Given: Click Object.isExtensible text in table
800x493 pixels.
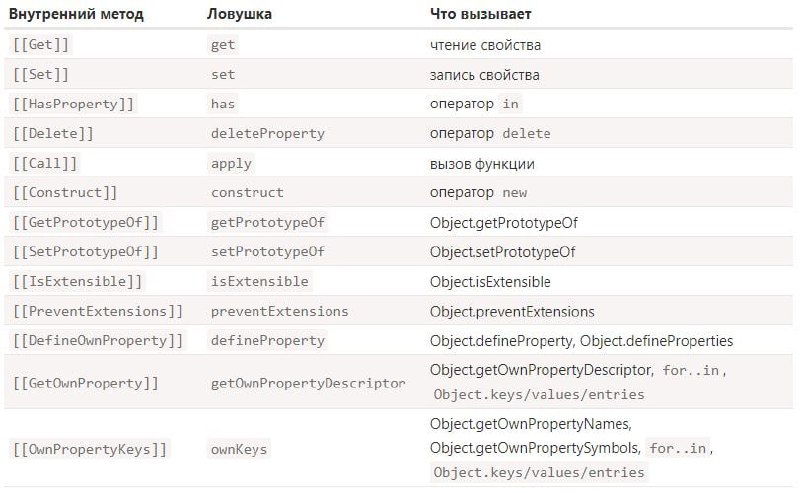Looking at the screenshot, I should click(490, 282).
